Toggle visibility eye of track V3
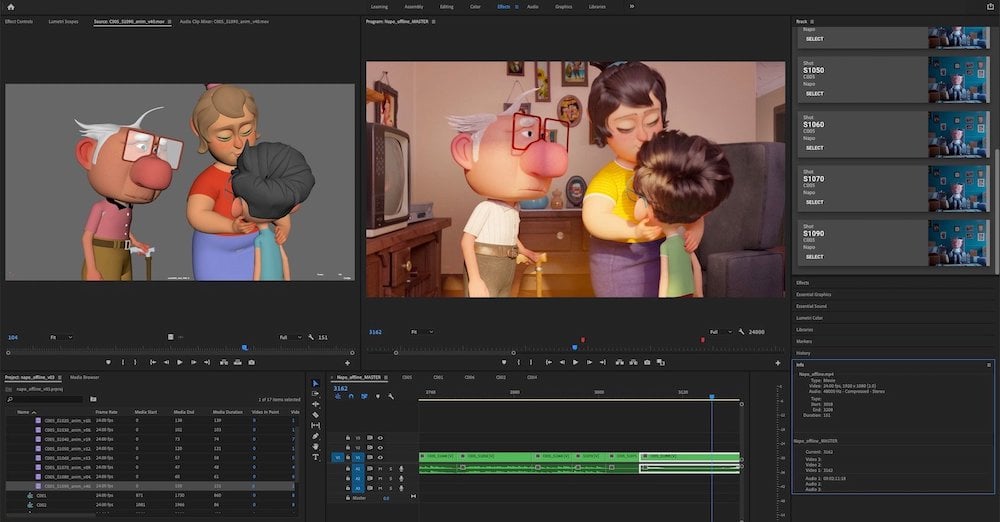 [x=380, y=438]
